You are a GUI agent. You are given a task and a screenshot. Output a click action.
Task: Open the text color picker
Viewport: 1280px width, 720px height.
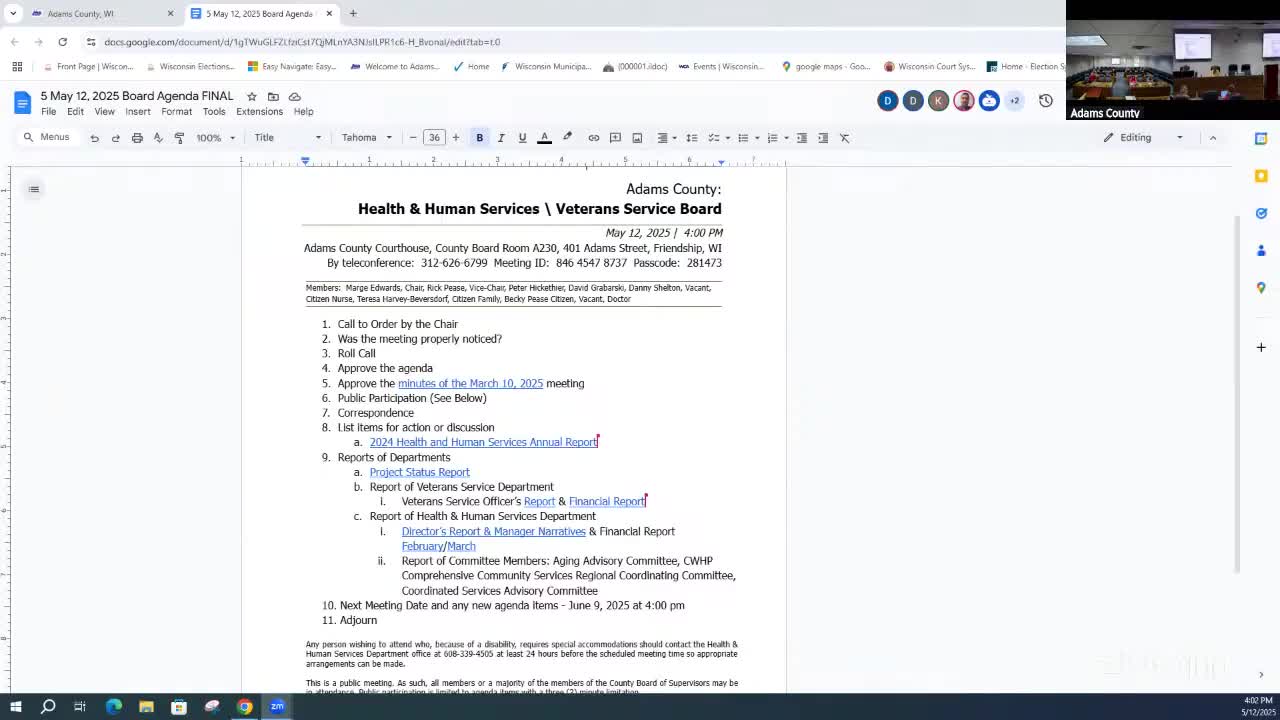[544, 138]
